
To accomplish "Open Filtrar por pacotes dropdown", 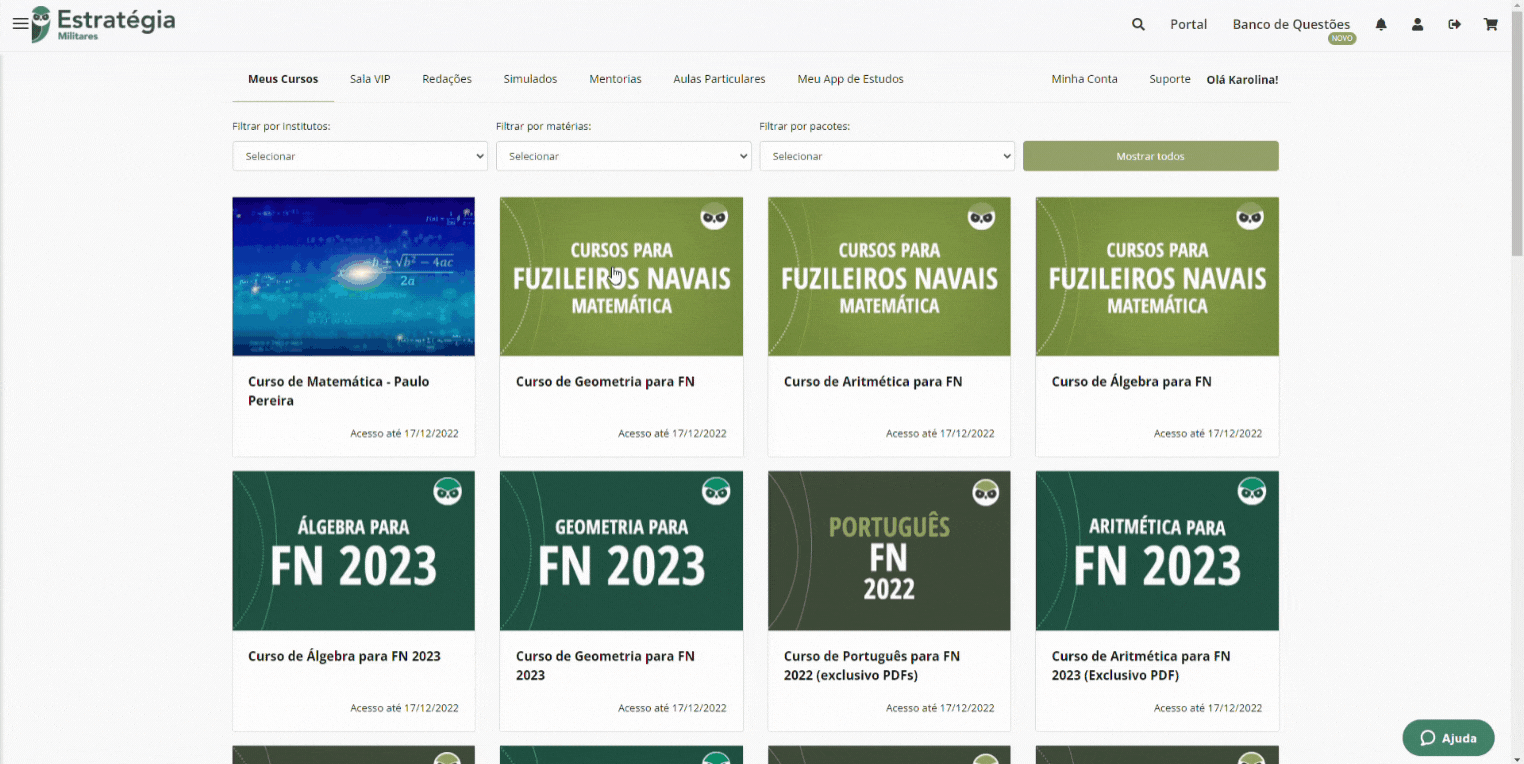I will (887, 156).
